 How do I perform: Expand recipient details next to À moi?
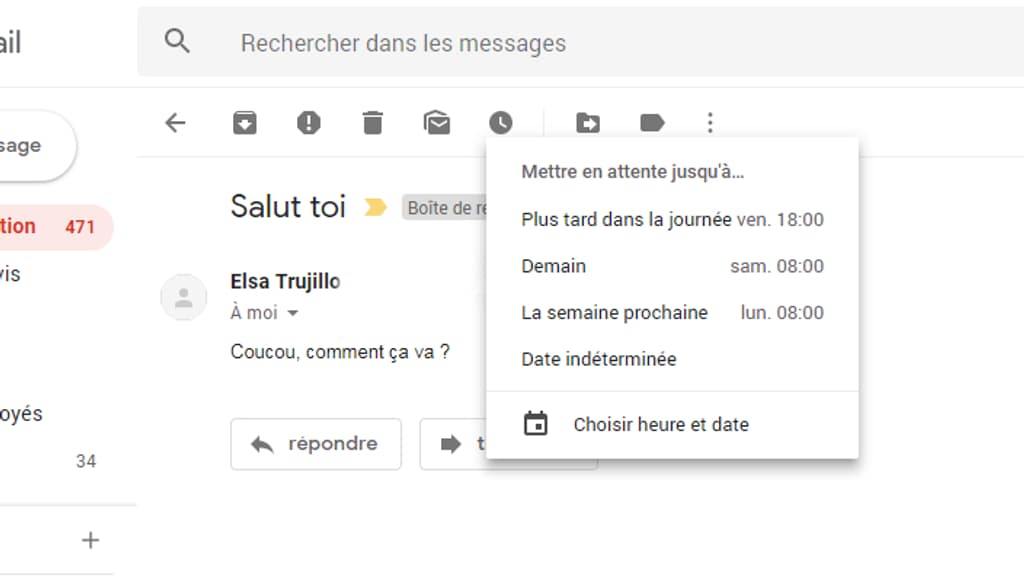293,314
